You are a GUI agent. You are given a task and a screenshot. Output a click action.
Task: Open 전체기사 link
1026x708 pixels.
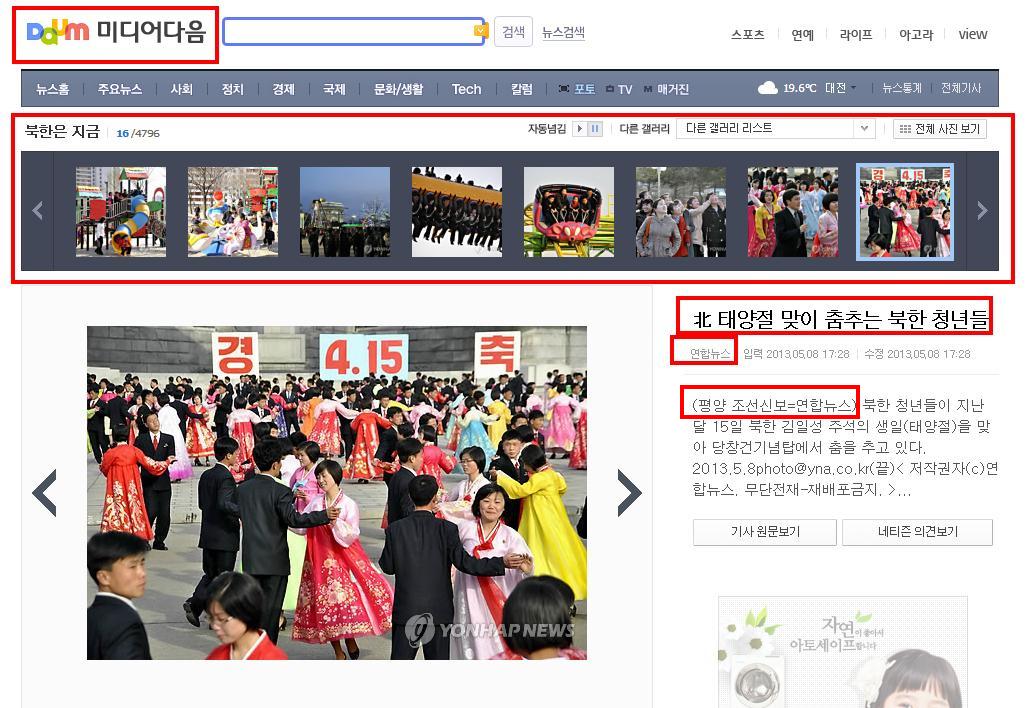pyautogui.click(x=961, y=88)
